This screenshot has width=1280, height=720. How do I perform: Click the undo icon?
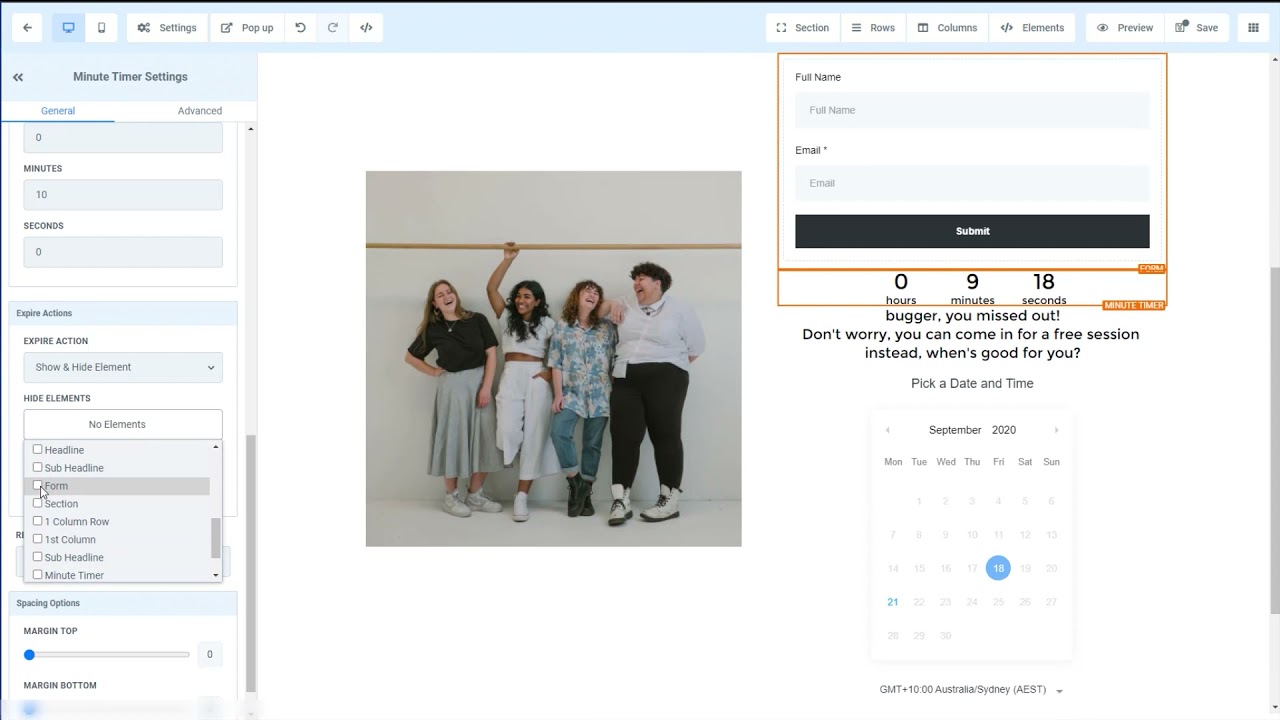[x=300, y=28]
